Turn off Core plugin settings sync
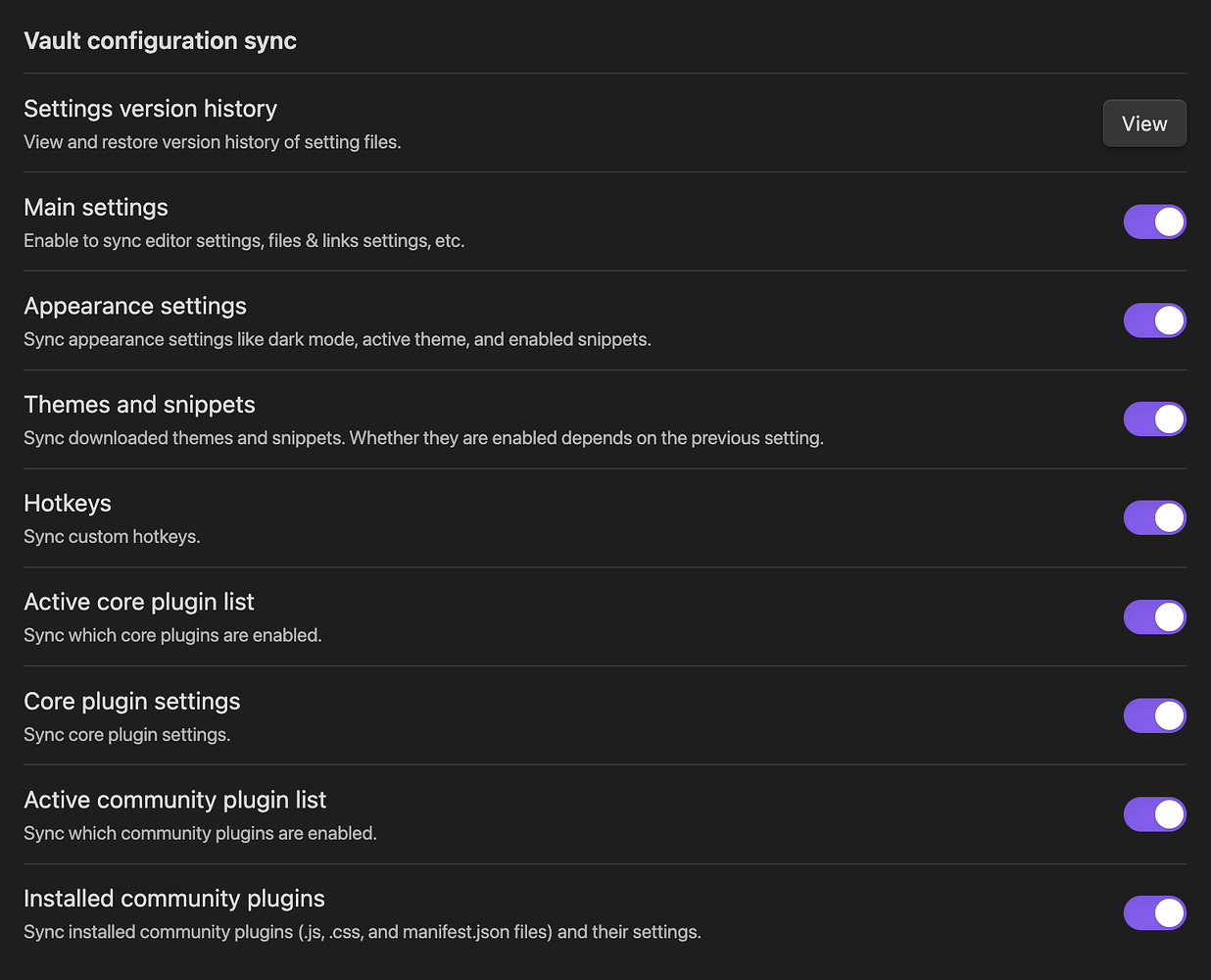 1154,715
